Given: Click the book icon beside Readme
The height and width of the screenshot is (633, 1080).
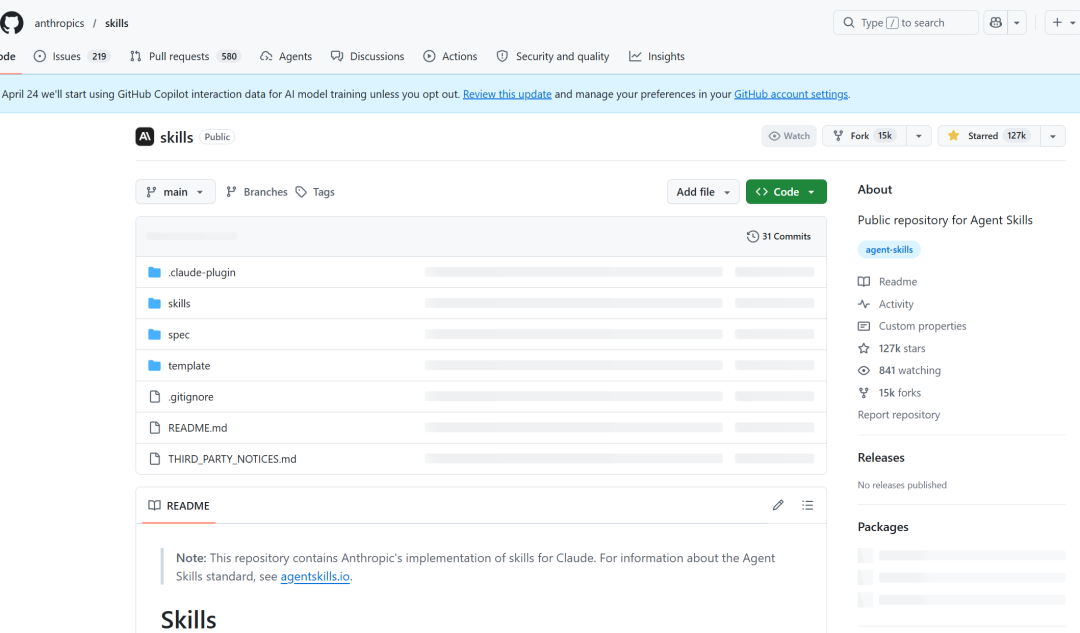Looking at the screenshot, I should [864, 282].
